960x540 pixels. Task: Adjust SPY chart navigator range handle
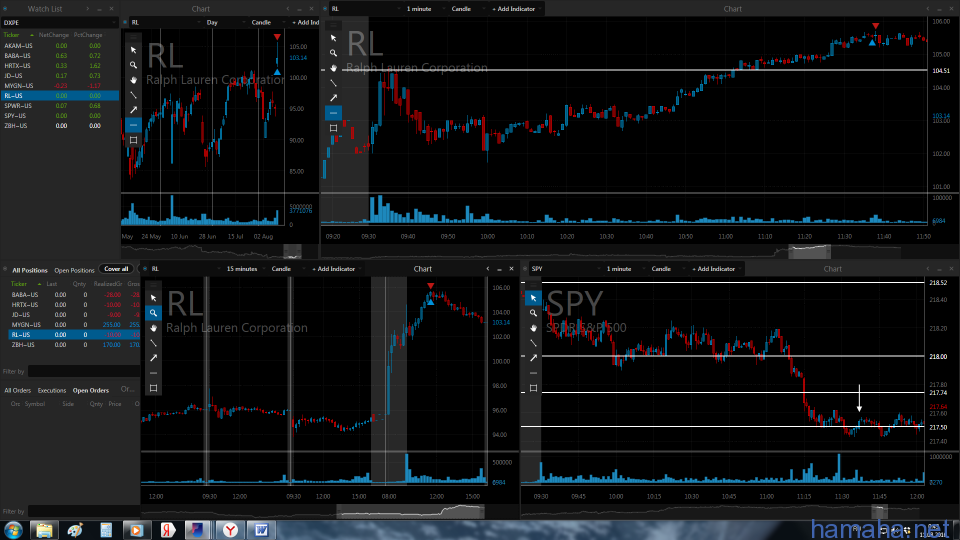(x=879, y=511)
